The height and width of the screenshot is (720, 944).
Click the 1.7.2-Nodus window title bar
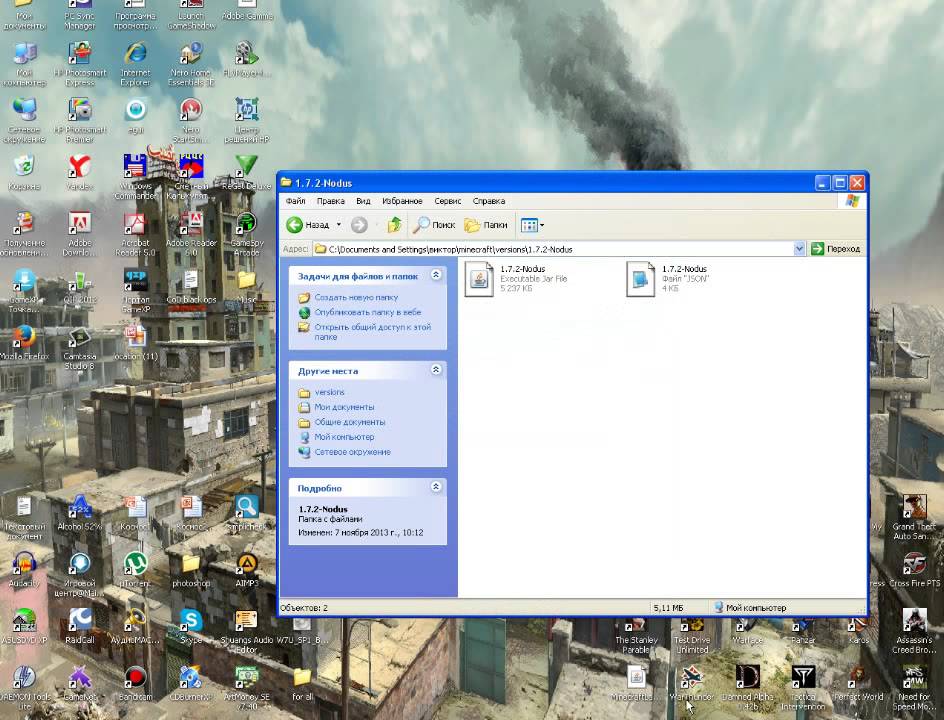(x=545, y=182)
